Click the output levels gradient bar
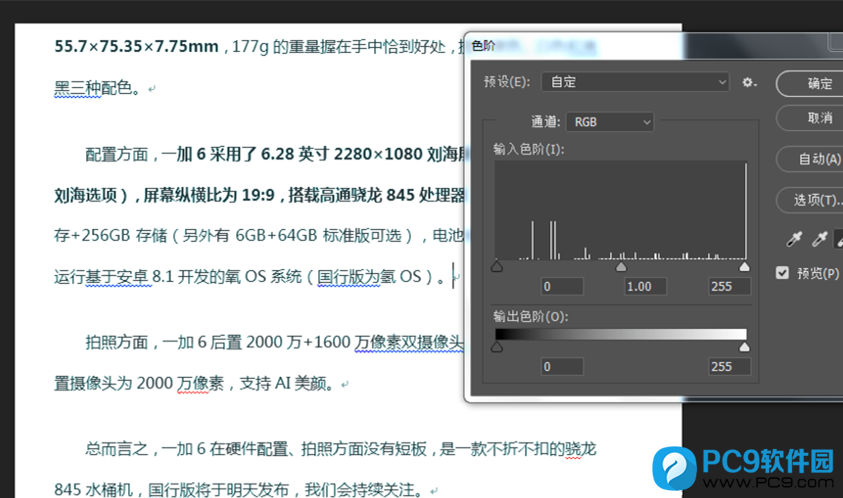The height and width of the screenshot is (498, 843). (620, 335)
